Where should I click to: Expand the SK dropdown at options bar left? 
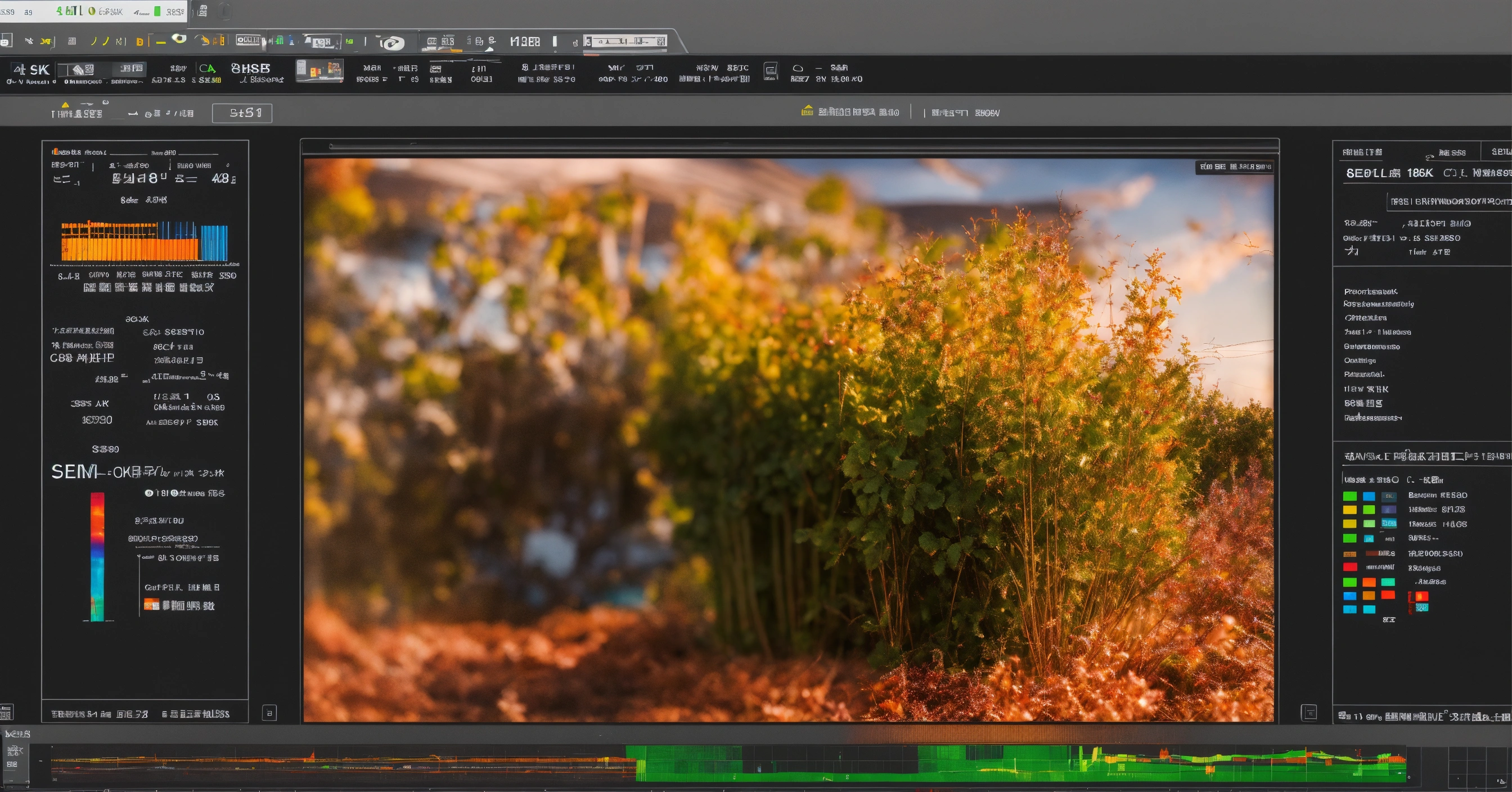tap(31, 70)
